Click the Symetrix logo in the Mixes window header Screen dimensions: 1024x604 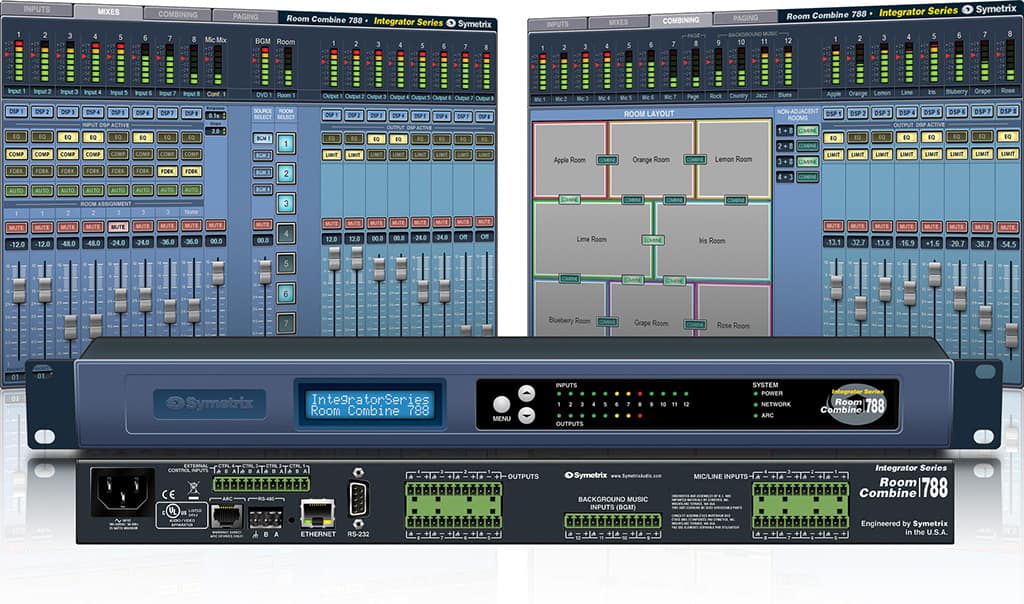click(x=469, y=24)
